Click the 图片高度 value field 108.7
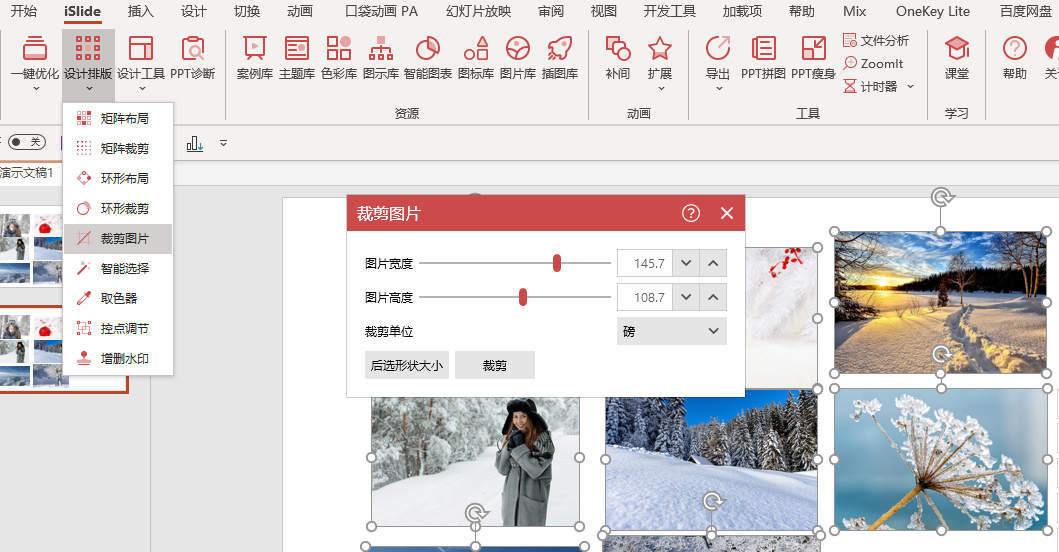 [x=645, y=297]
